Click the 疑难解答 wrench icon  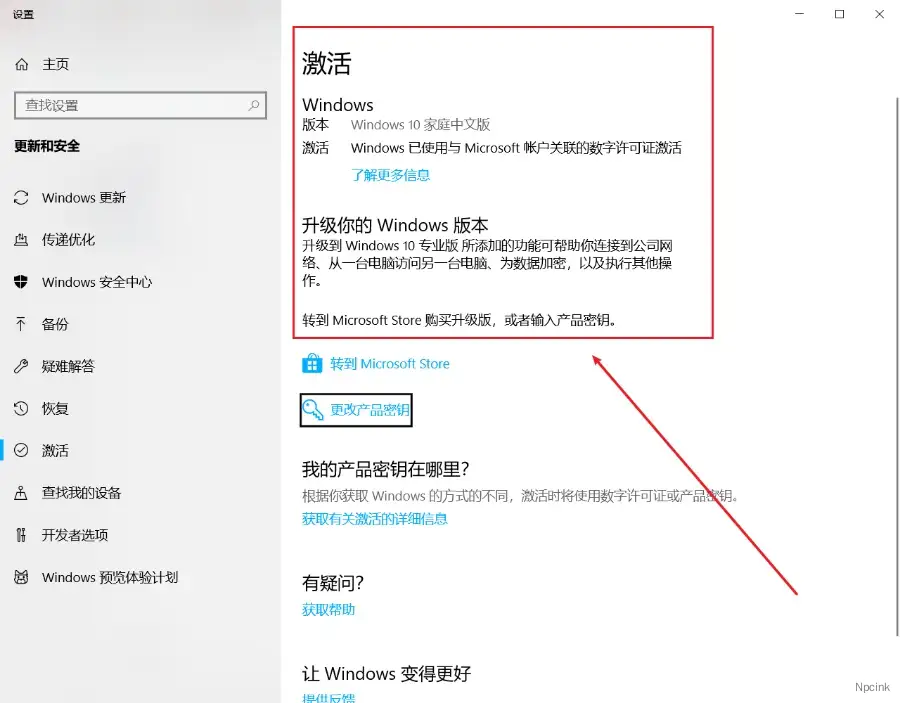click(21, 366)
